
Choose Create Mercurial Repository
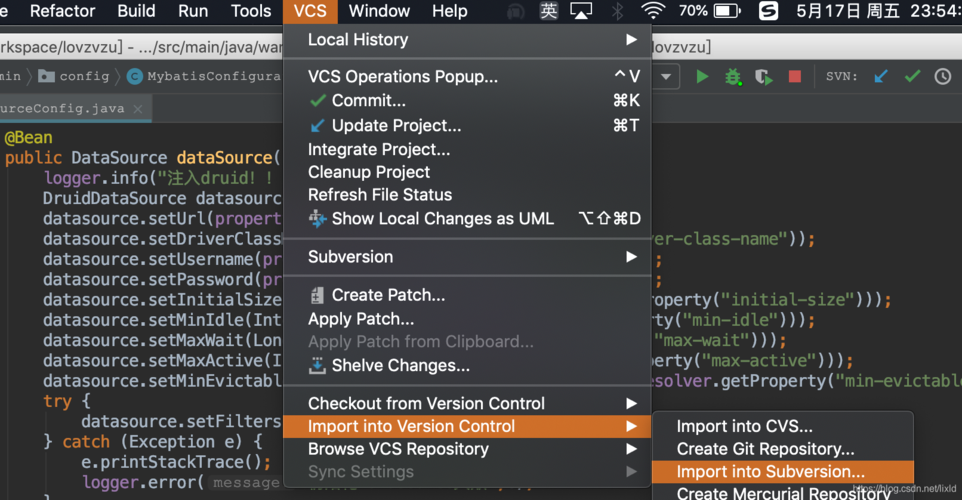point(783,493)
